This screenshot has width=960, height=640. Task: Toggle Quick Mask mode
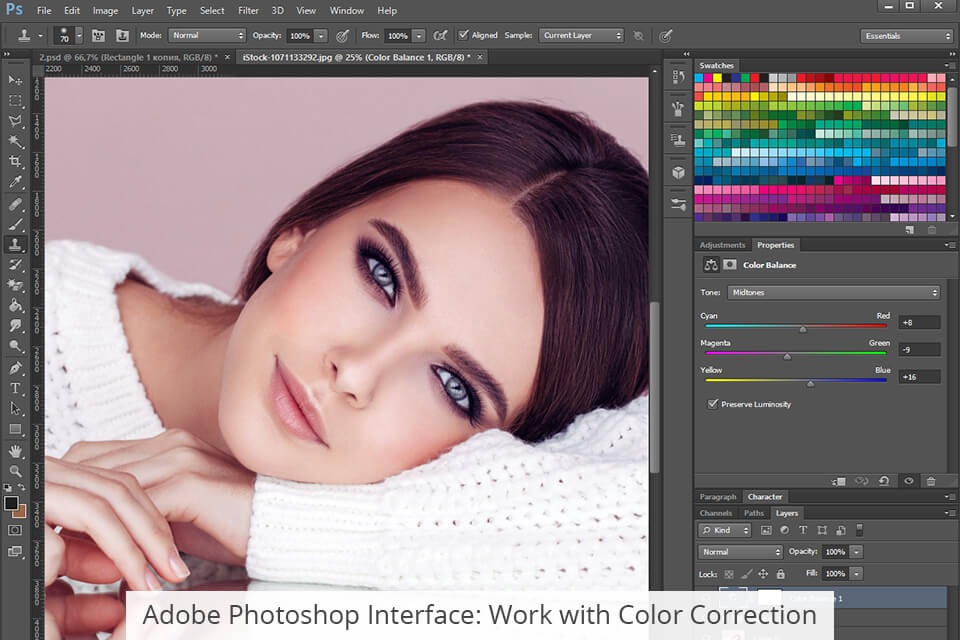pos(15,530)
